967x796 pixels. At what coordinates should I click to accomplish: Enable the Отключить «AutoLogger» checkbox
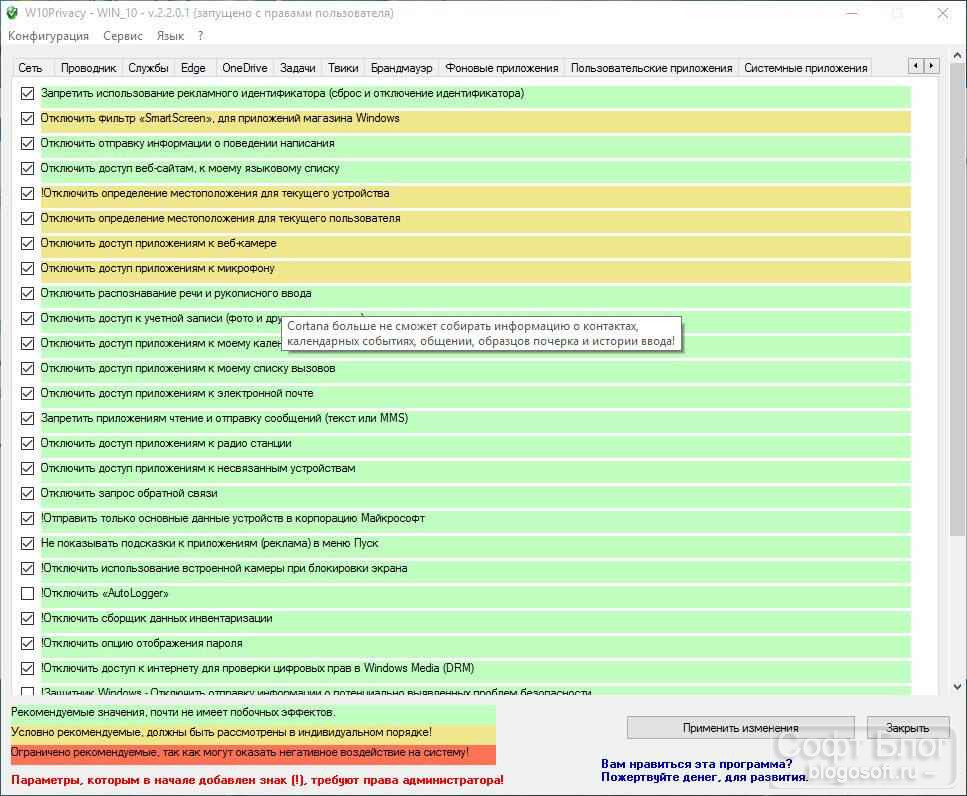click(27, 593)
